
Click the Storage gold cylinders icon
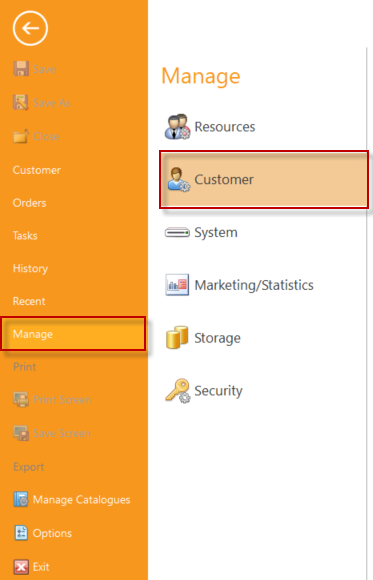(177, 337)
